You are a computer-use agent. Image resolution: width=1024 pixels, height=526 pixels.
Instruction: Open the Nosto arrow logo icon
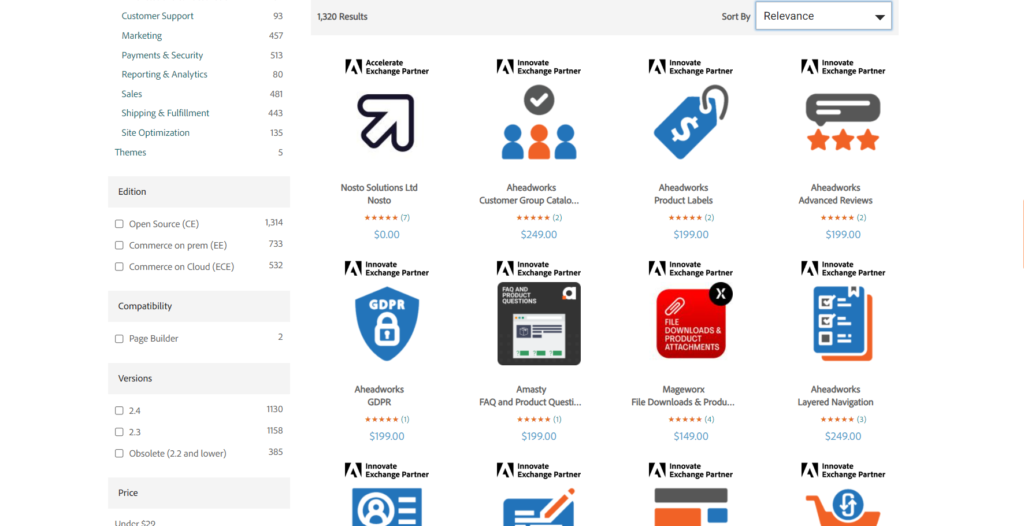386,123
